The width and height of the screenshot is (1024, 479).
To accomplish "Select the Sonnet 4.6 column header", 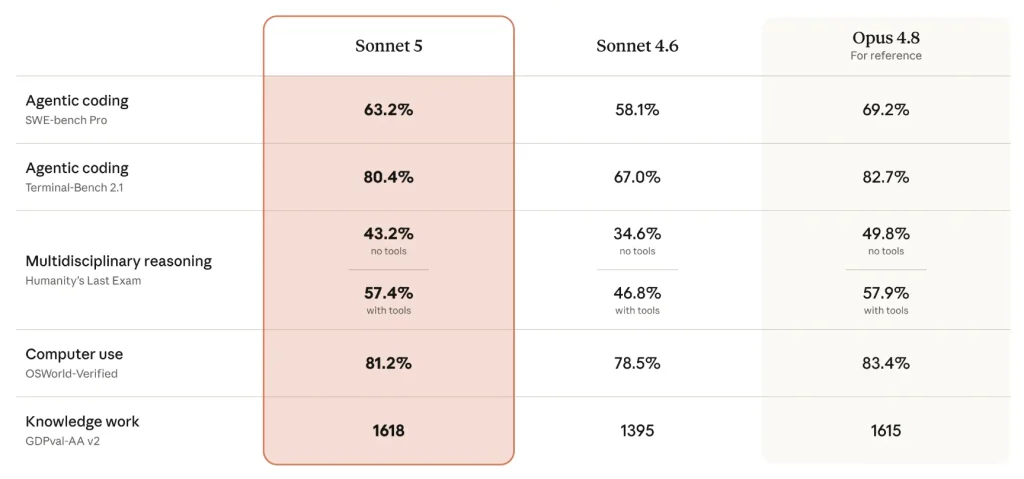I will tap(637, 46).
